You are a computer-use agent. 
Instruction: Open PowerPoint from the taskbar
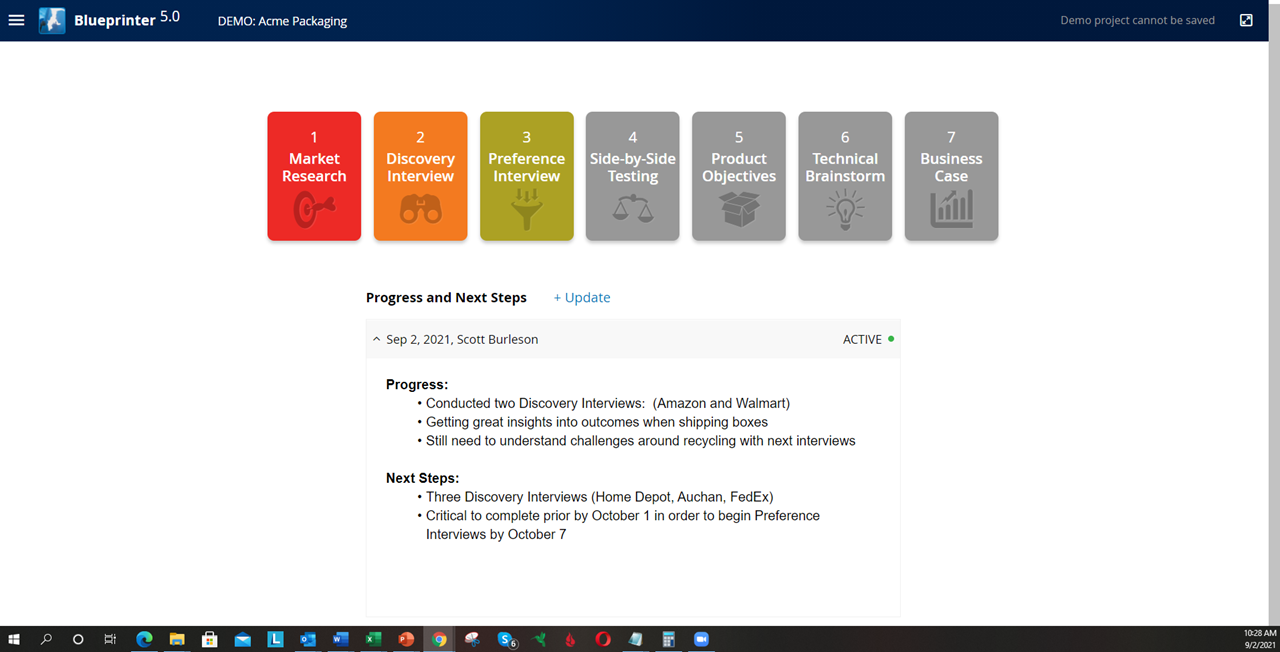406,639
